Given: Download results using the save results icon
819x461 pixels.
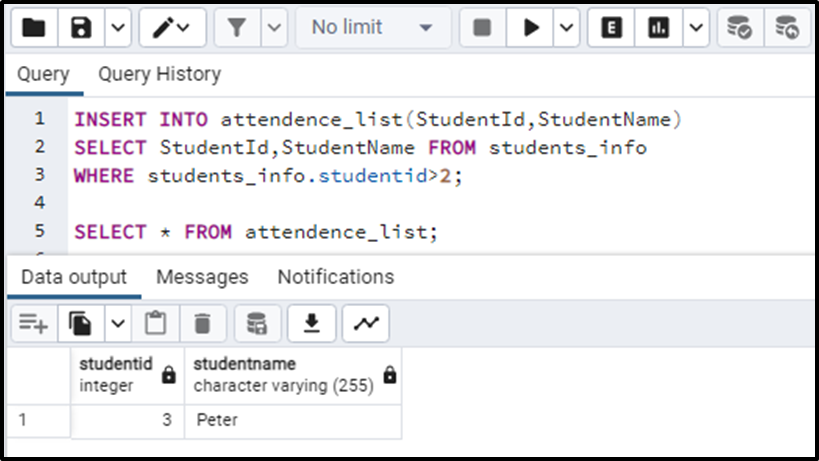Looking at the screenshot, I should 312,323.
